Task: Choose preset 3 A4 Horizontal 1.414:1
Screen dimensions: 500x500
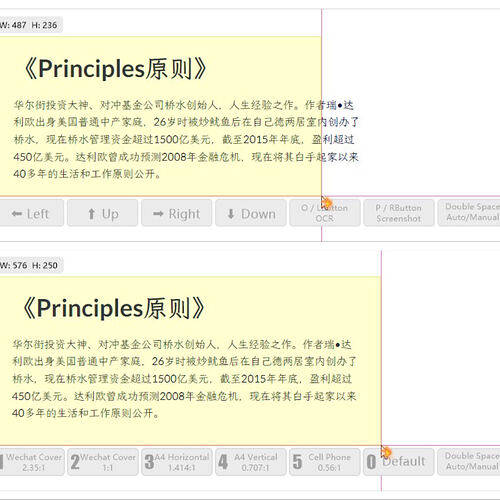Action: click(177, 462)
